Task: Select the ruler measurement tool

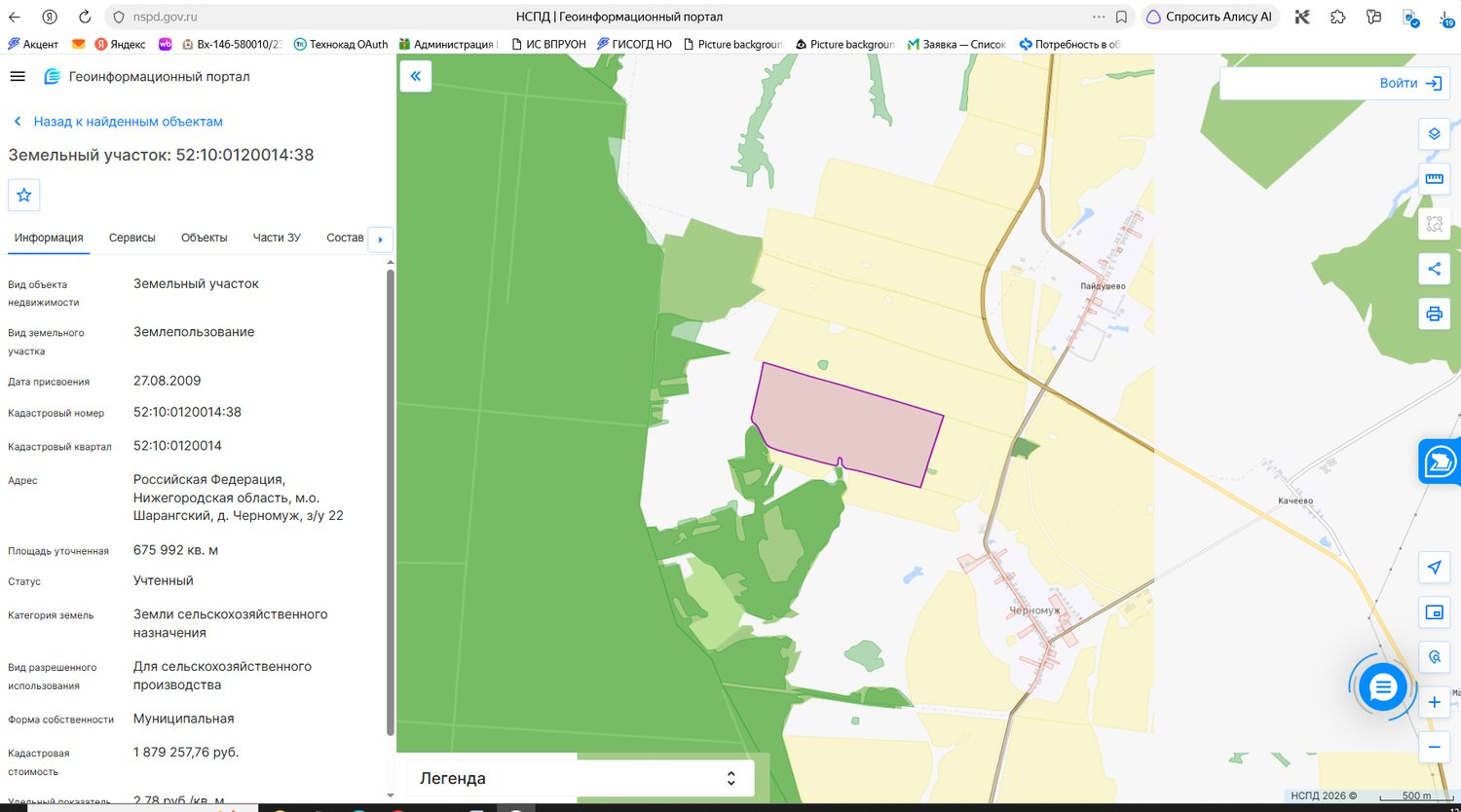Action: pyautogui.click(x=1434, y=179)
